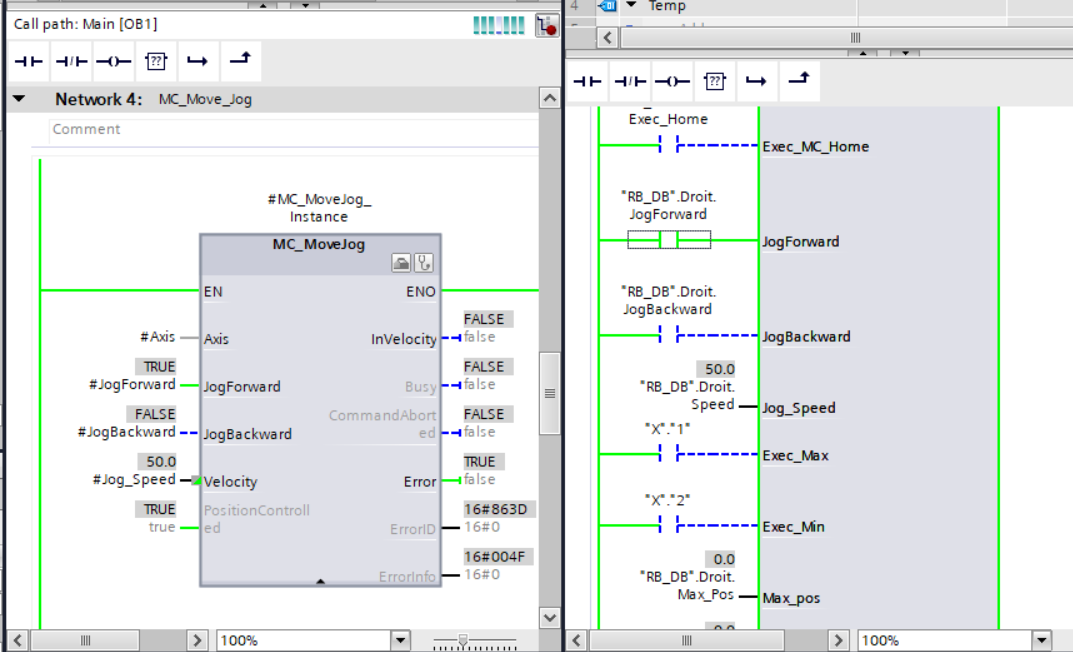Open MC_MoveJog diagnostics stethoscope icon
Screen dimensions: 1073x652
pos(424,263)
